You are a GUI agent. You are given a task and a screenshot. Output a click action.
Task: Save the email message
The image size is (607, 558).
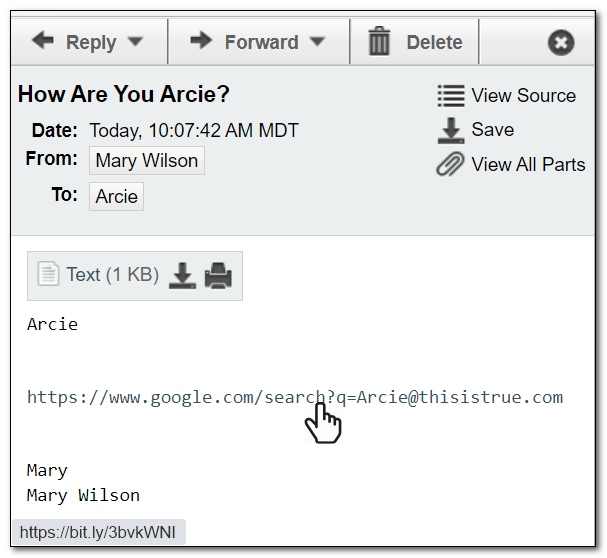[492, 130]
